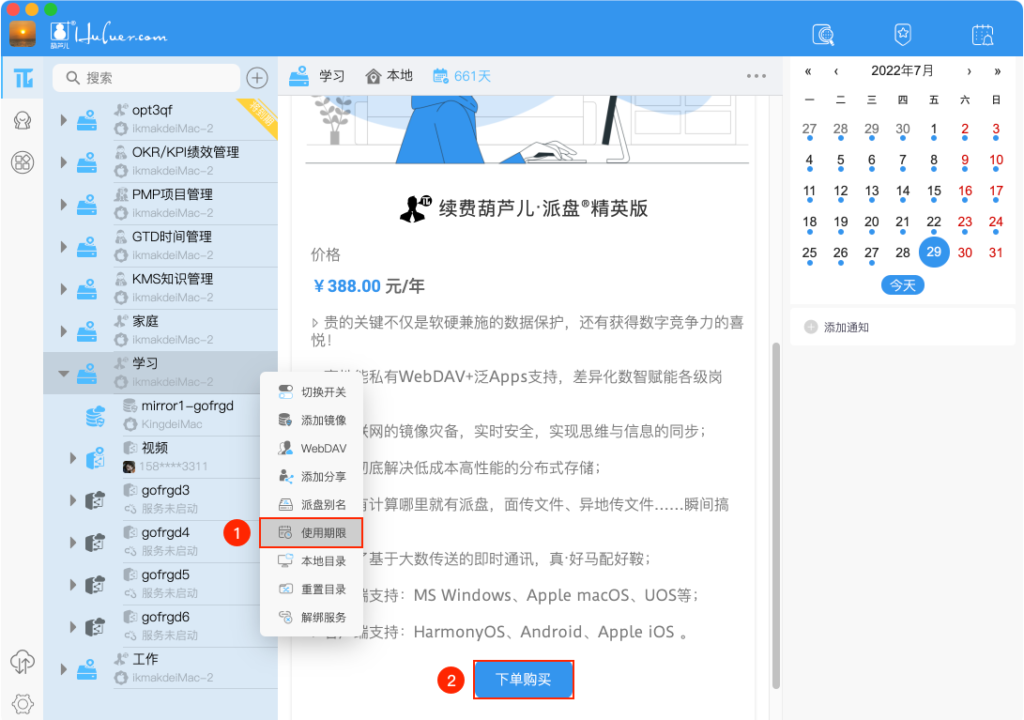Open the calendar notification icon in header
This screenshot has height=720, width=1024.
982,34
